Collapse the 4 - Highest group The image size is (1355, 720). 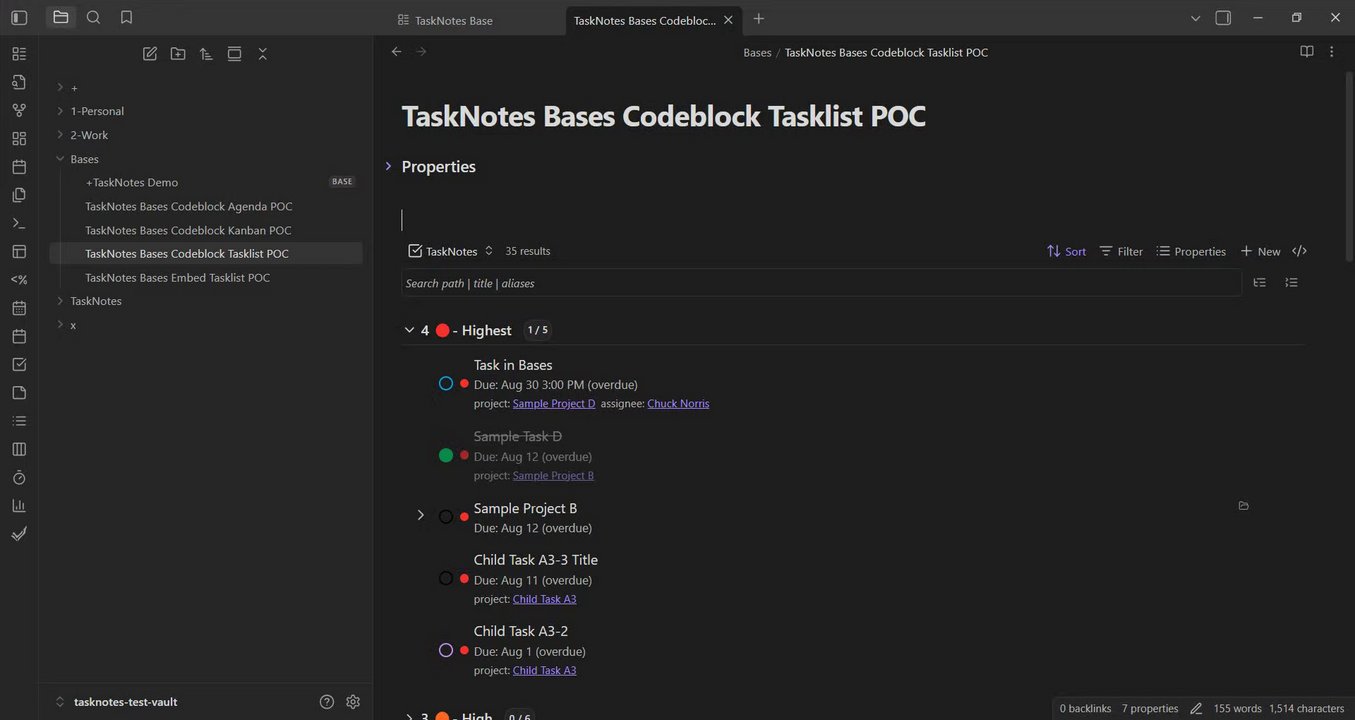(x=409, y=330)
